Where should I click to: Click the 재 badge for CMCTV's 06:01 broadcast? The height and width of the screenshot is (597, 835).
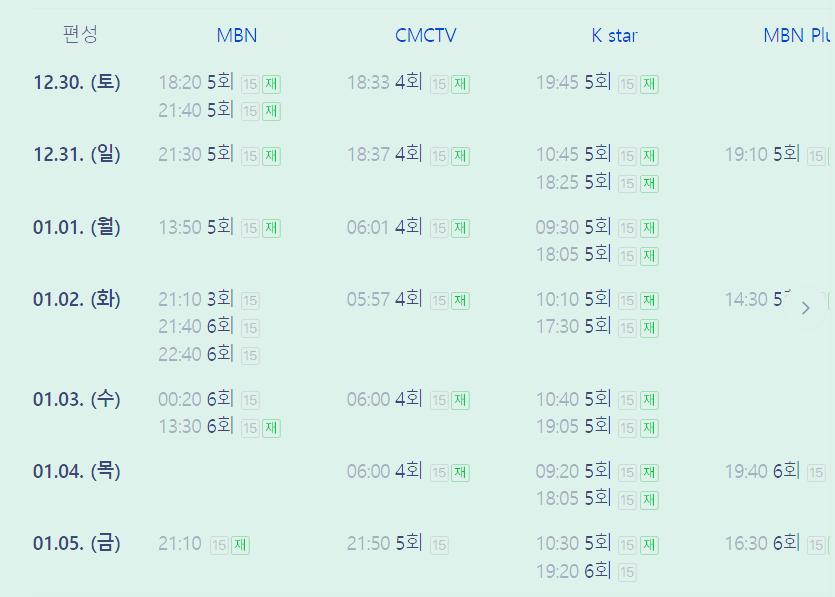point(458,228)
